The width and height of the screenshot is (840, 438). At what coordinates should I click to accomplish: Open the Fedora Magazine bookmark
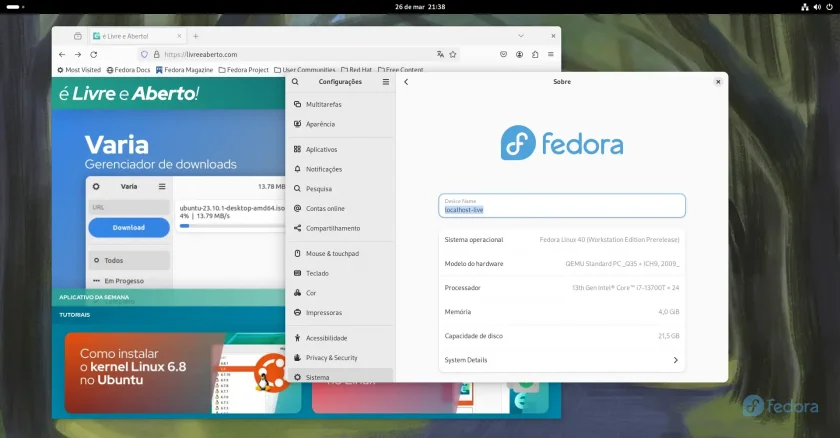click(x=184, y=70)
